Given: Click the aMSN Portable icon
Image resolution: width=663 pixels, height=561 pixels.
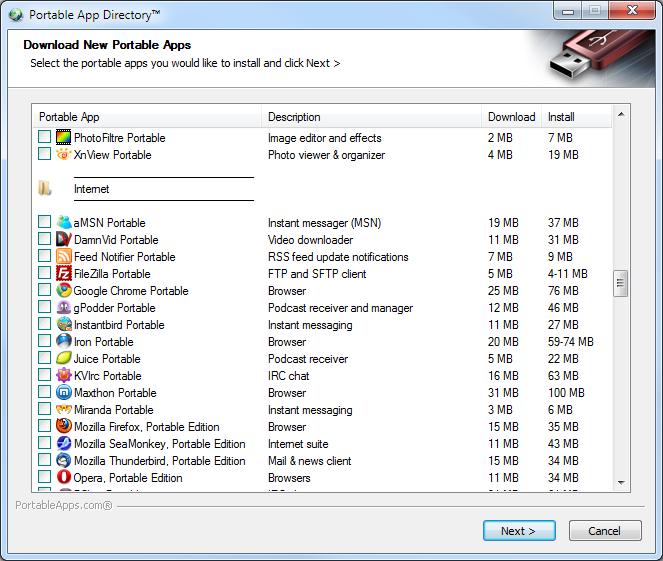Looking at the screenshot, I should coord(64,223).
